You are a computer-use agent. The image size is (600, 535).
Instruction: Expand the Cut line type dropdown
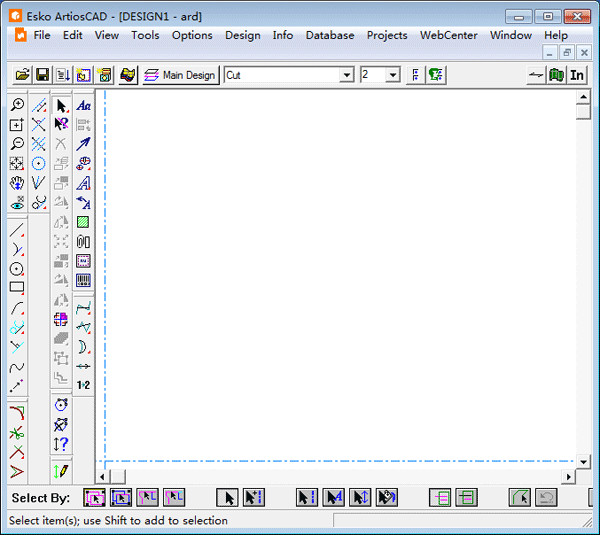pyautogui.click(x=347, y=75)
